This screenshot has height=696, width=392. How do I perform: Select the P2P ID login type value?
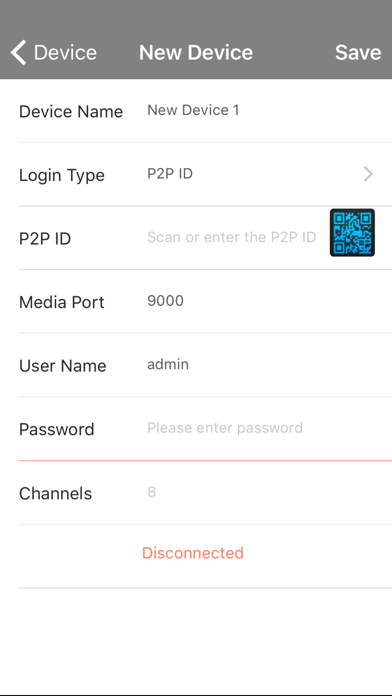(170, 174)
